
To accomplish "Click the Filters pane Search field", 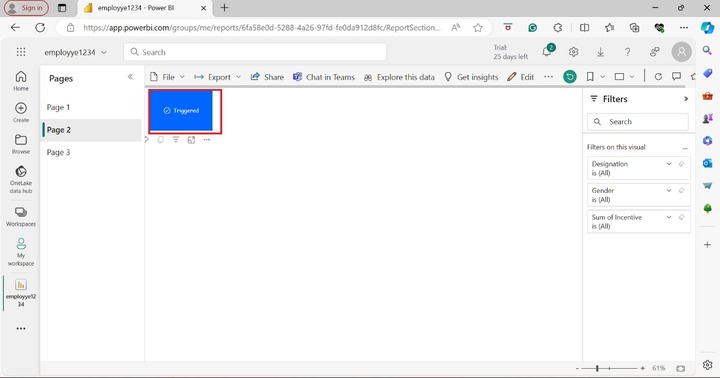I will pyautogui.click(x=637, y=122).
